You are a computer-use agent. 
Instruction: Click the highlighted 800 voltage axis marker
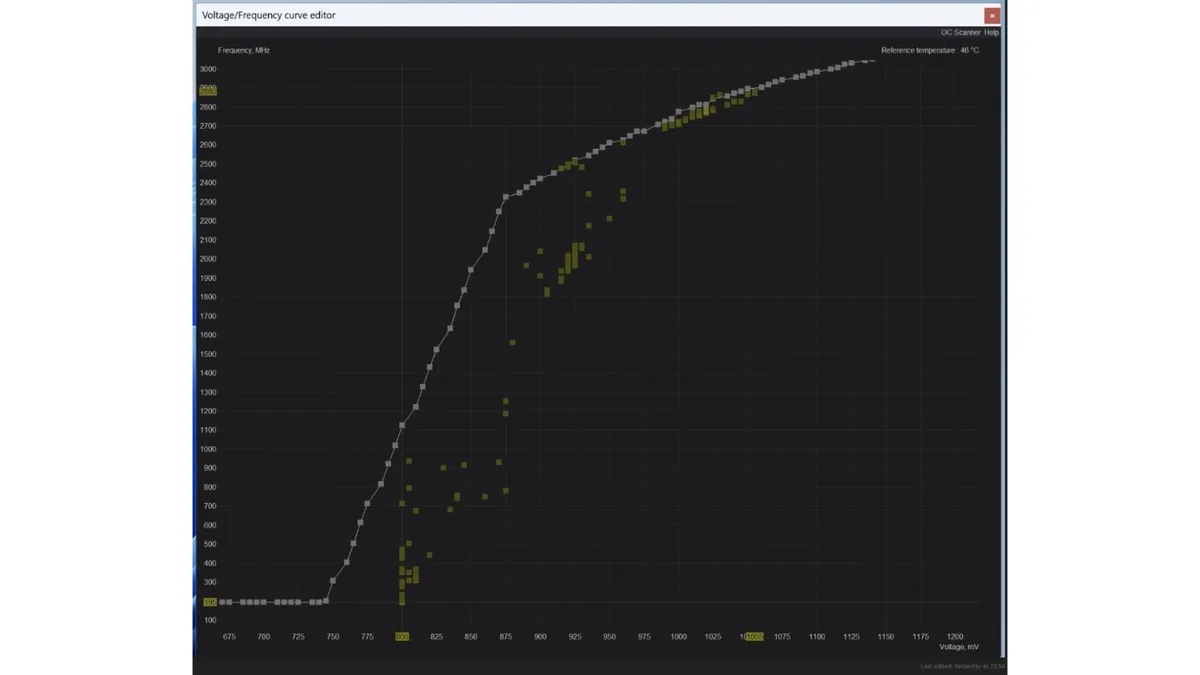tap(402, 637)
